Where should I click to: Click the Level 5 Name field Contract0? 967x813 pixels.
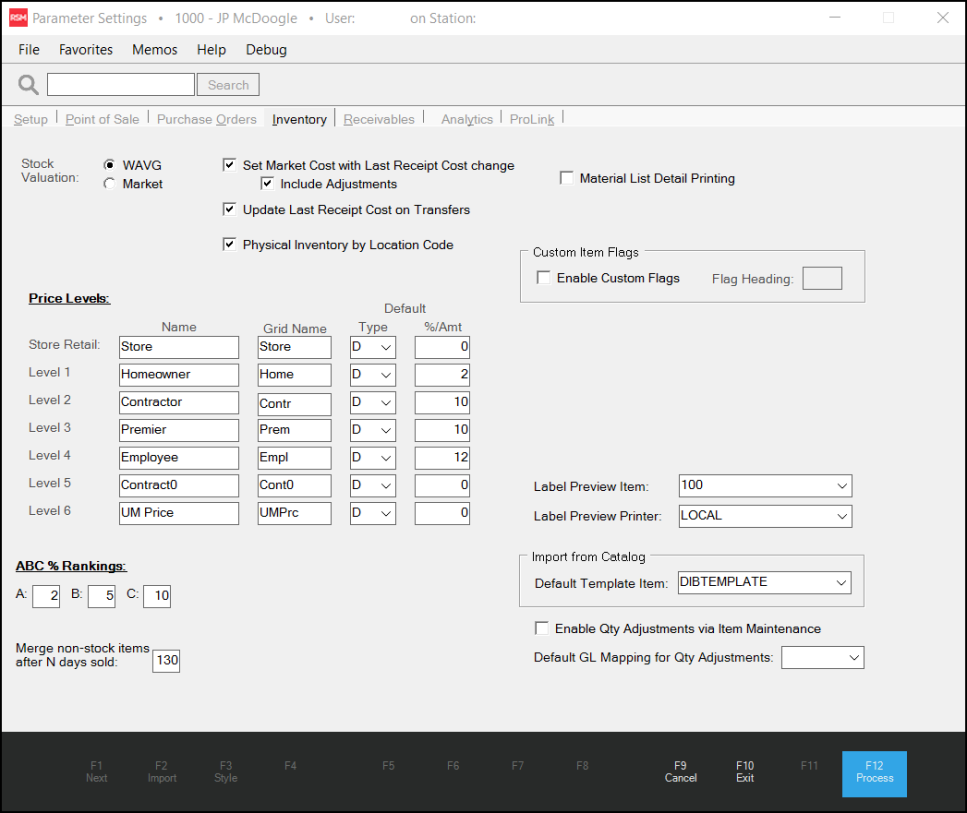click(179, 485)
